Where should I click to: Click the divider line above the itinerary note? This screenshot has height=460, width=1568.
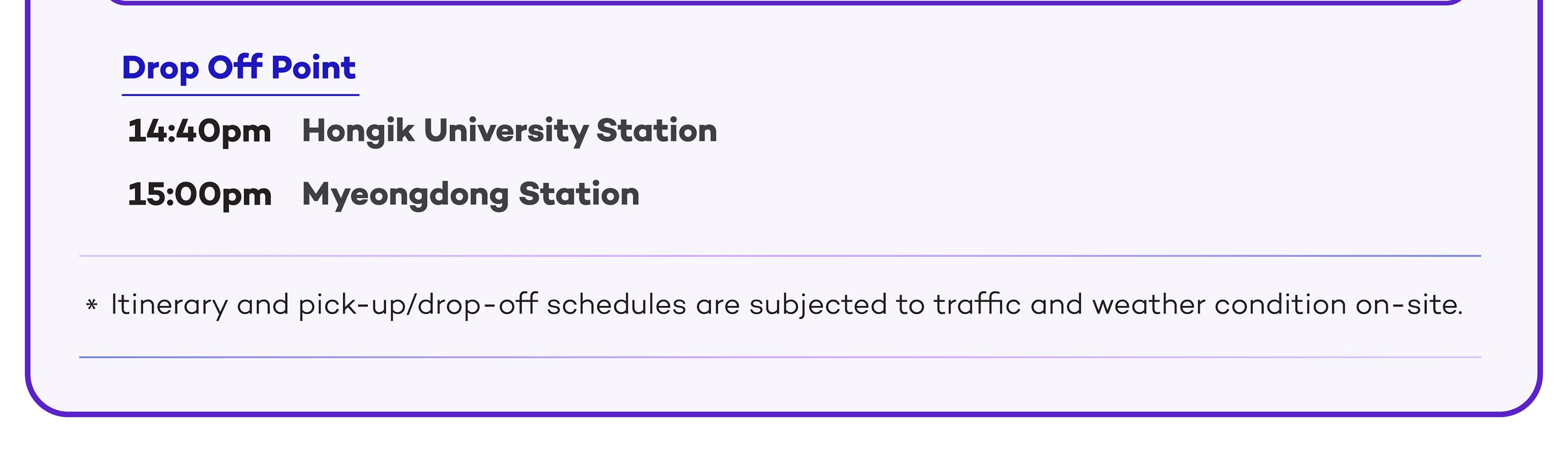pos(780,256)
